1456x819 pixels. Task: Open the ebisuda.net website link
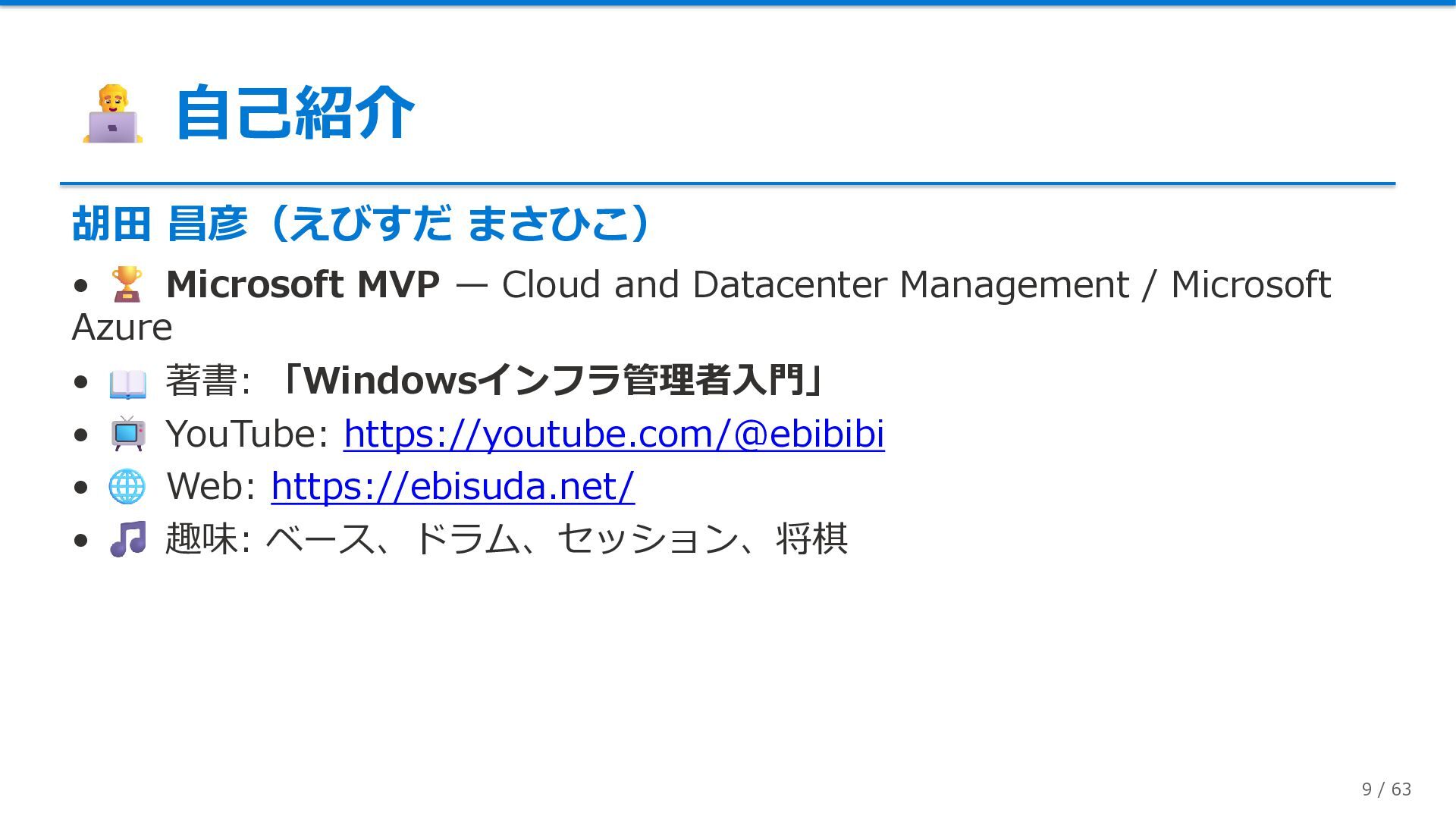pos(452,487)
